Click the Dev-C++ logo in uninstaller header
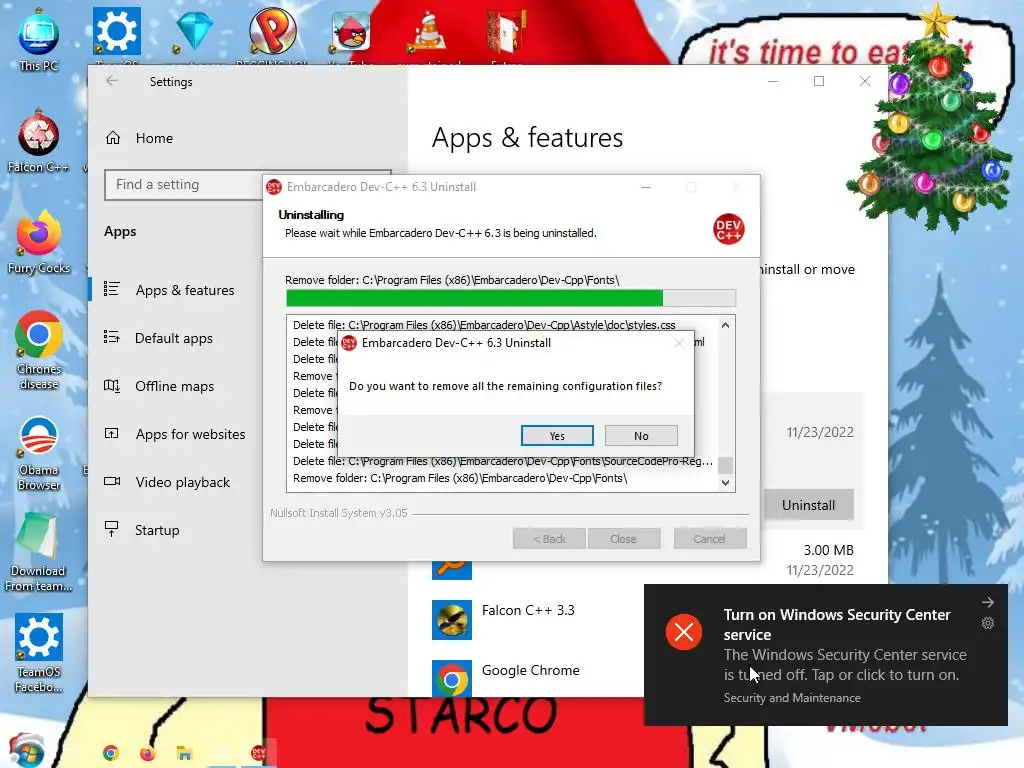Screen dimensions: 1024x768 pos(729,229)
